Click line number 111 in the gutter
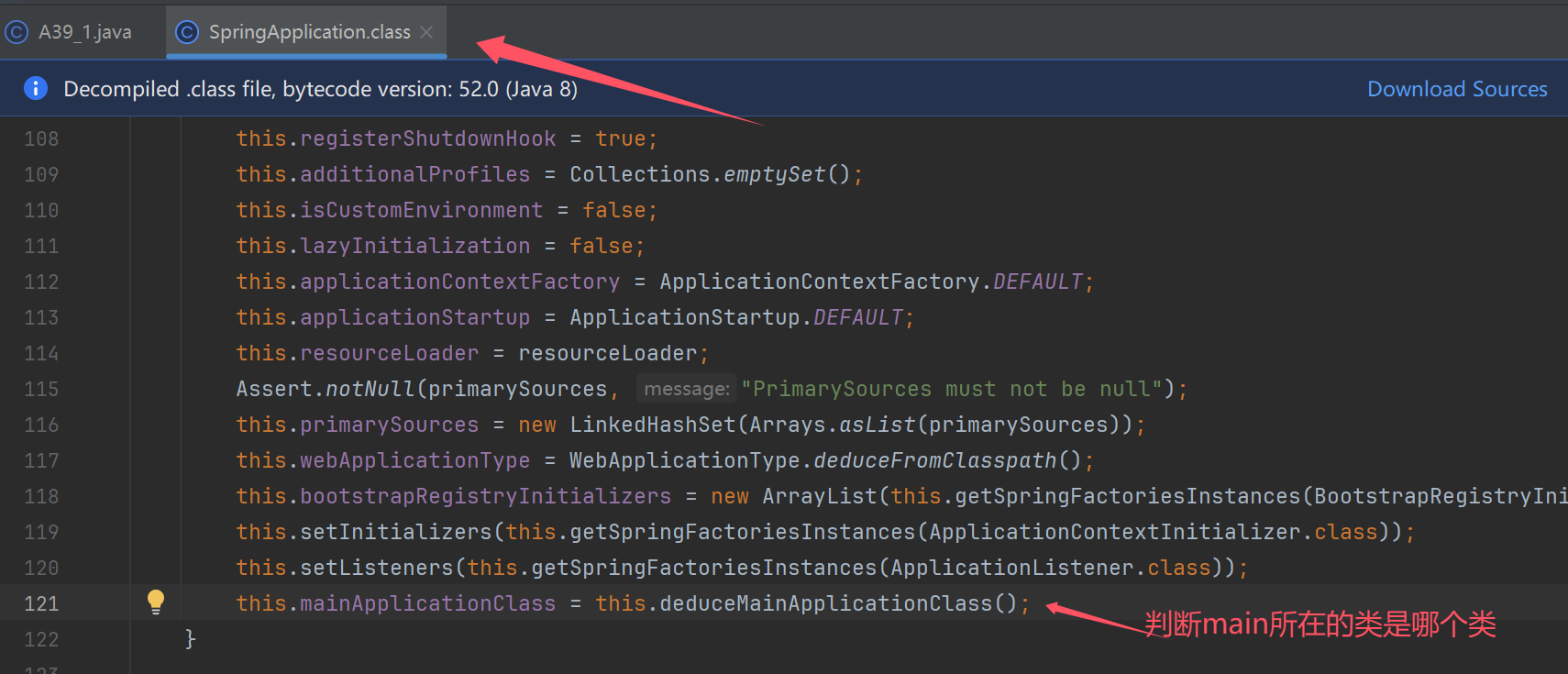This screenshot has height=674, width=1568. (41, 246)
